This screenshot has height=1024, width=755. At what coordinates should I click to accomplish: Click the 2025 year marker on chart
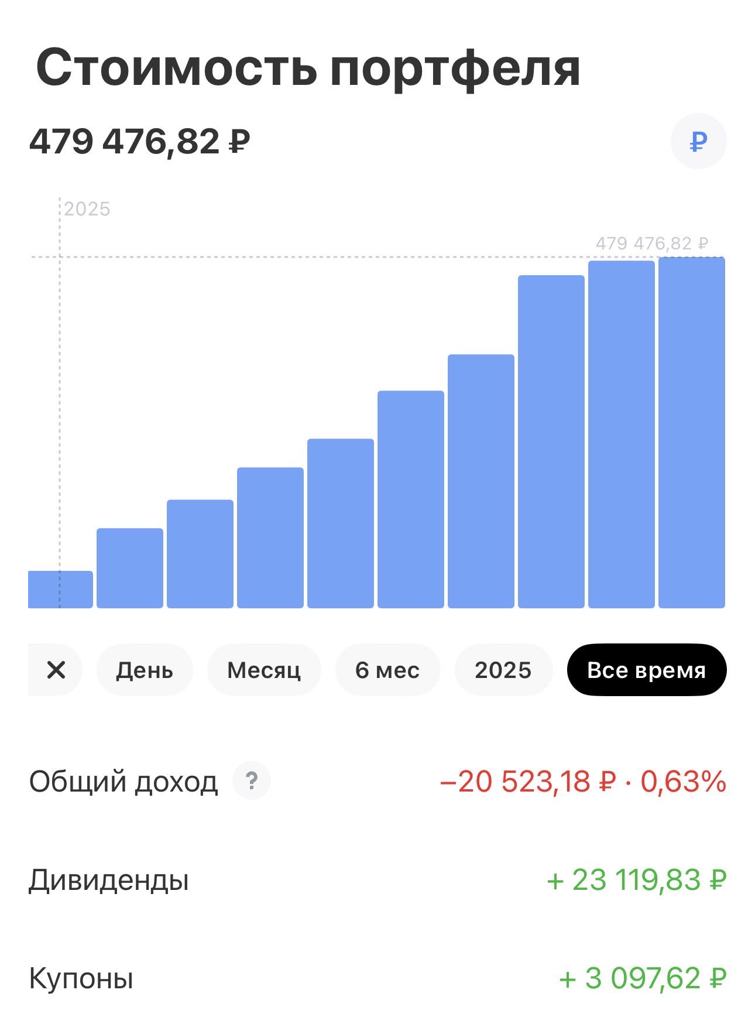pos(87,209)
